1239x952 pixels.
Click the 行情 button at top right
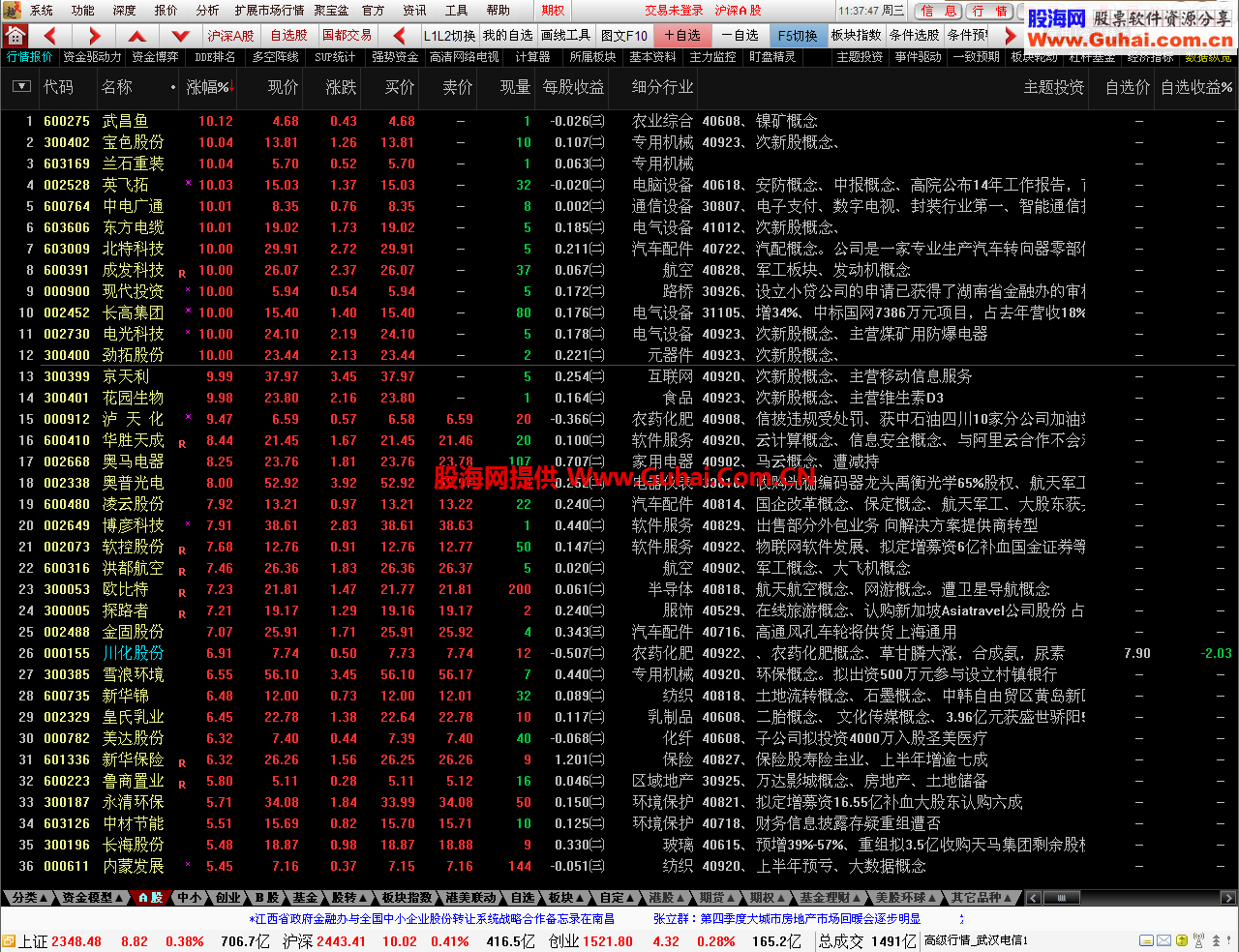point(989,11)
